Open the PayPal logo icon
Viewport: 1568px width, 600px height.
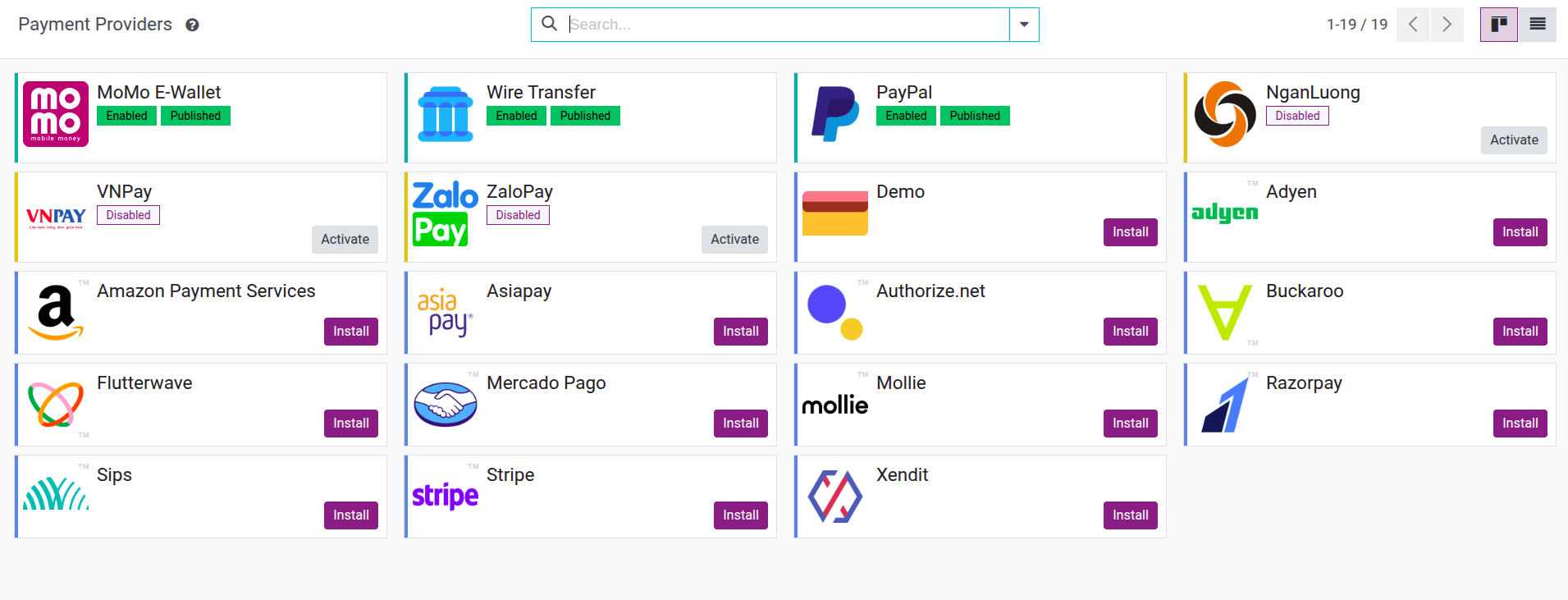pos(835,114)
